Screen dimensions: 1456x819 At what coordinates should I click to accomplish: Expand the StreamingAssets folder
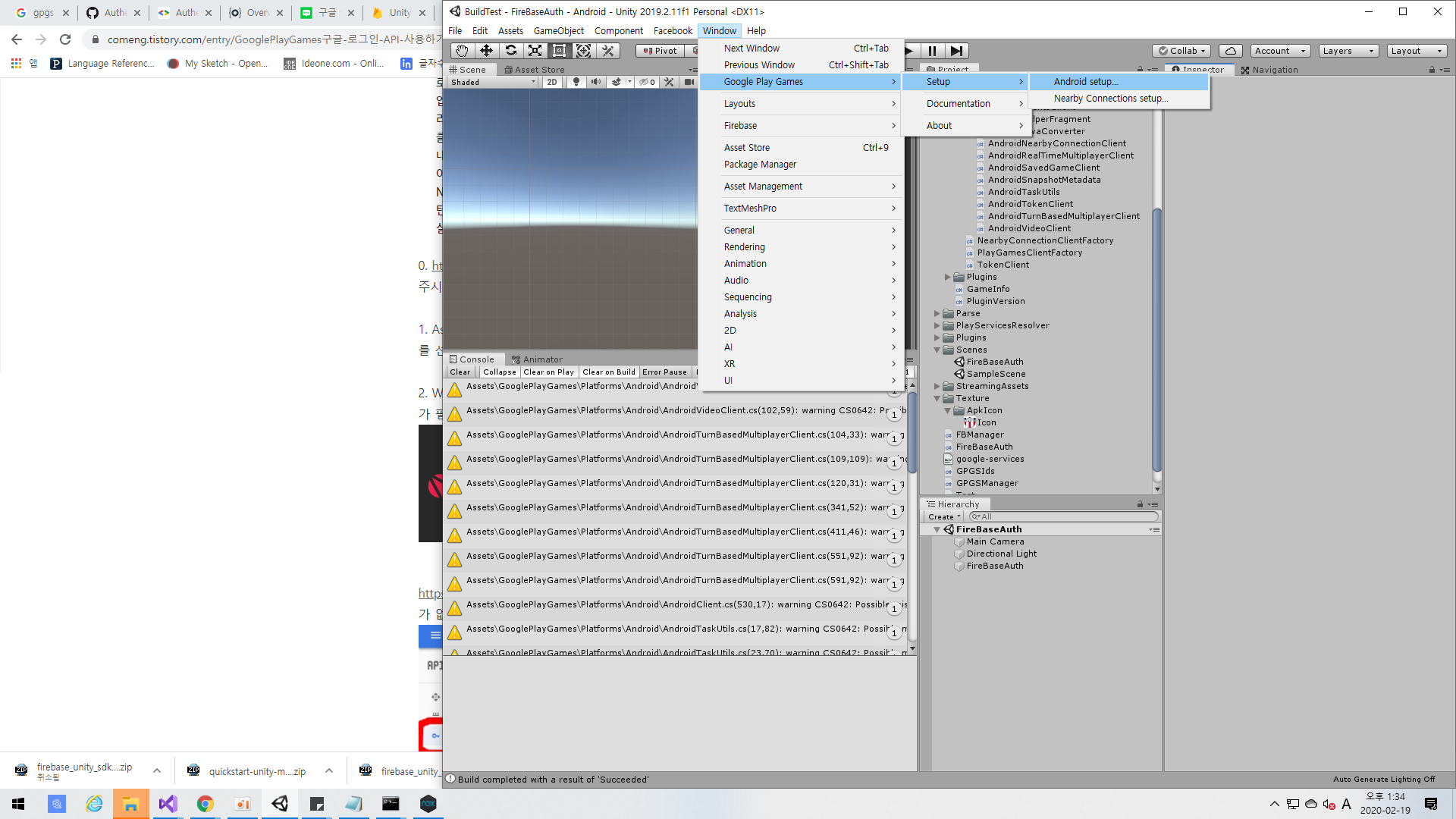[x=937, y=386]
